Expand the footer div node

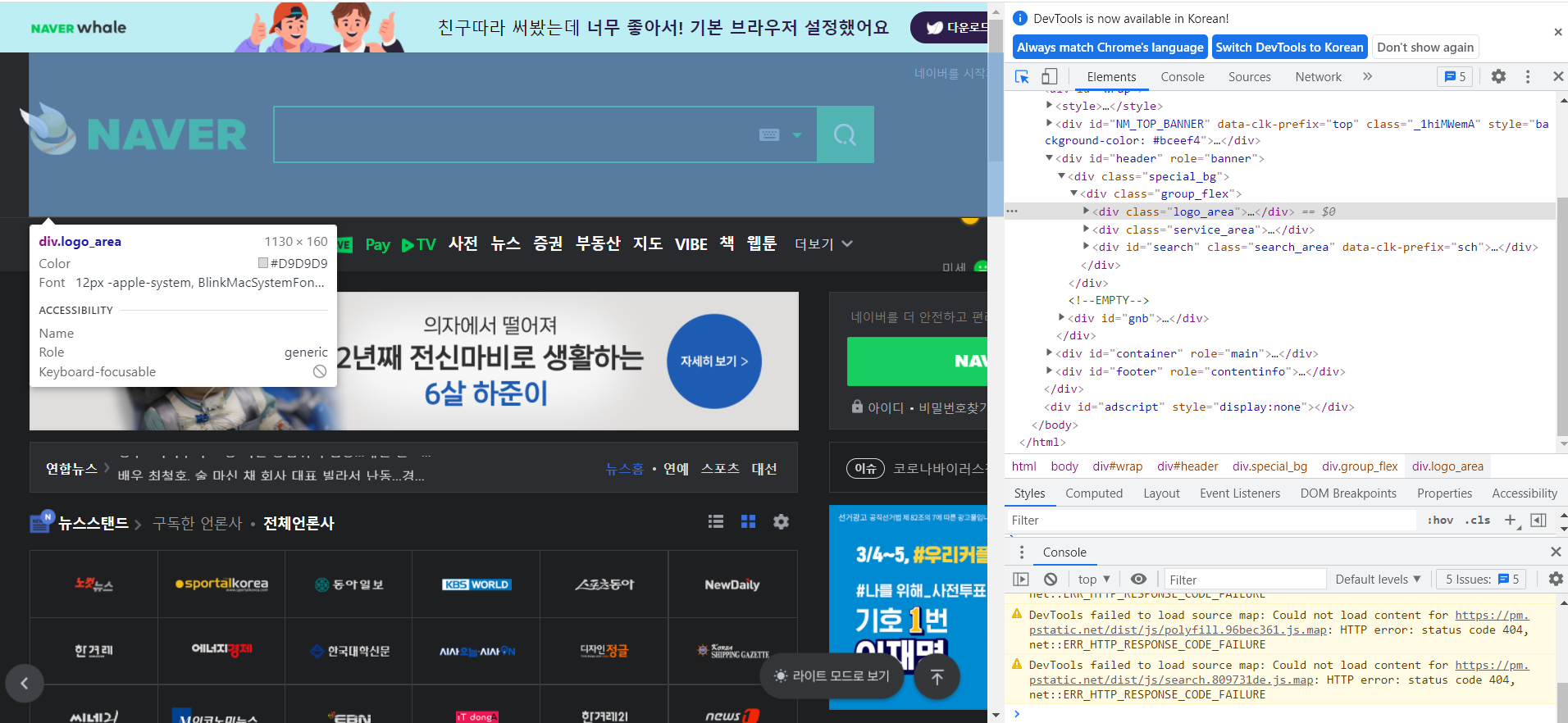(1049, 371)
